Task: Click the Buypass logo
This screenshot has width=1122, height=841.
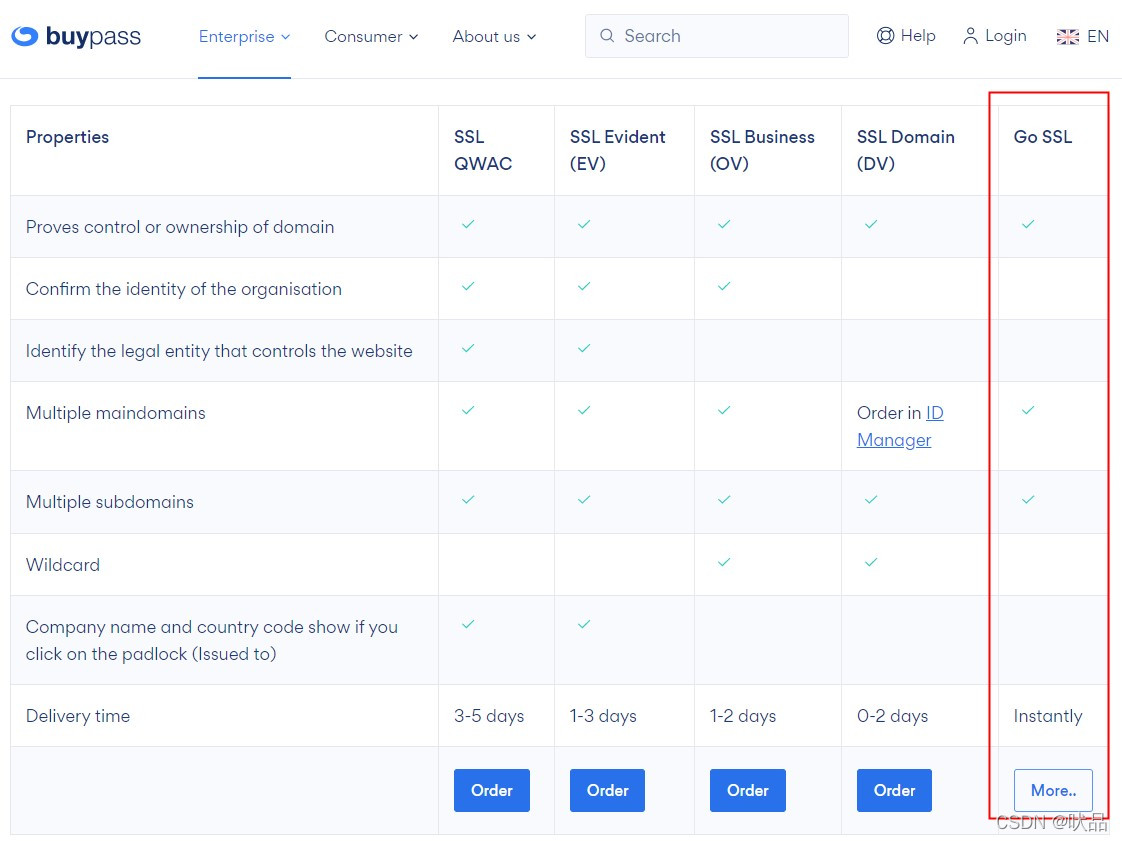Action: click(x=76, y=36)
